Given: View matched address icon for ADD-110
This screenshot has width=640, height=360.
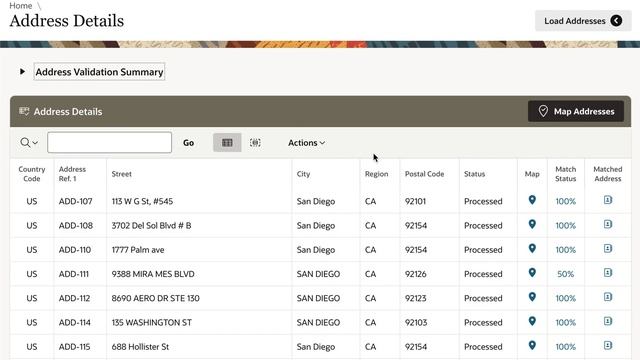Looking at the screenshot, I should pyautogui.click(x=608, y=248).
